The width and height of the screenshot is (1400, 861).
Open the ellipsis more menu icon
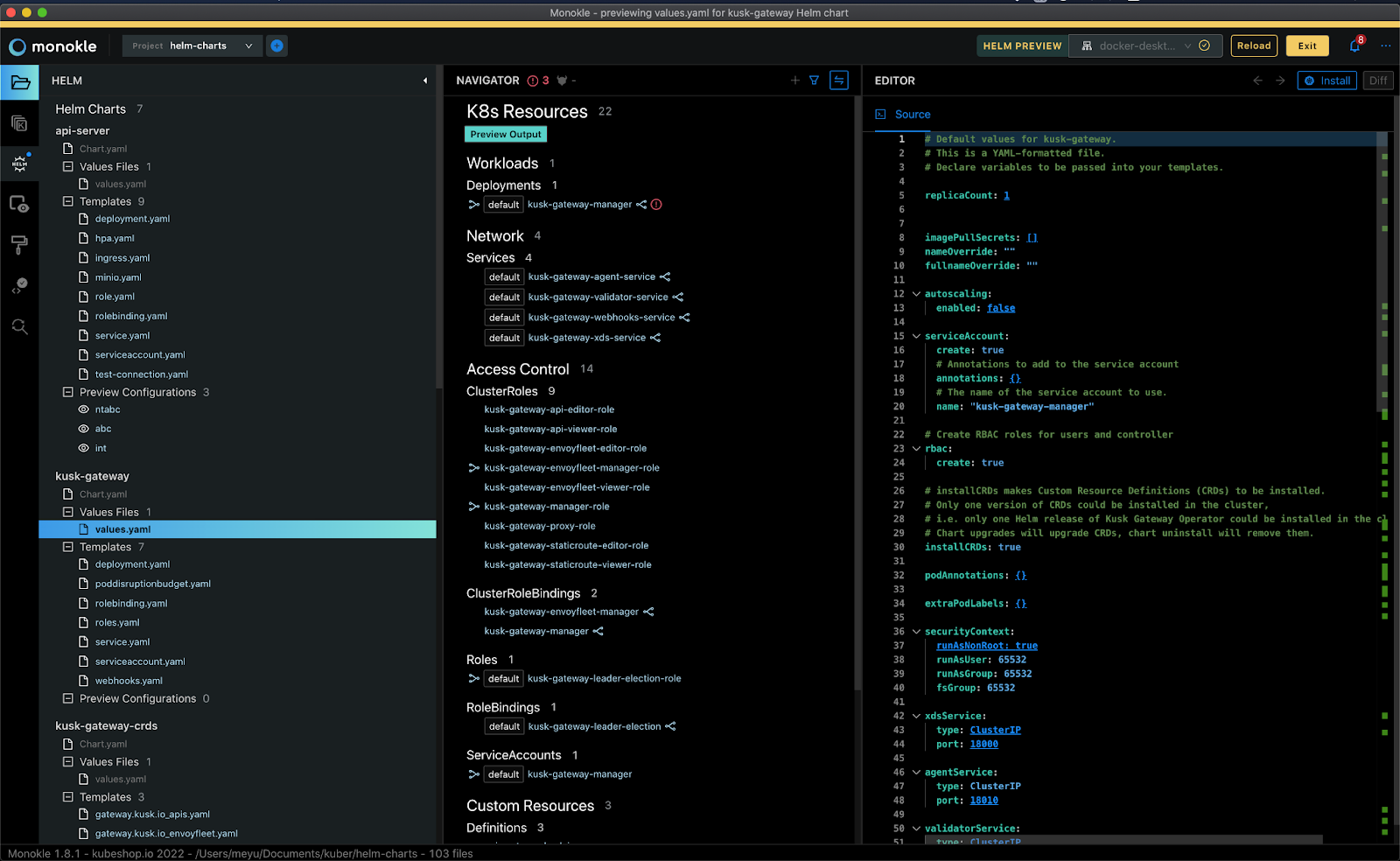point(1386,45)
